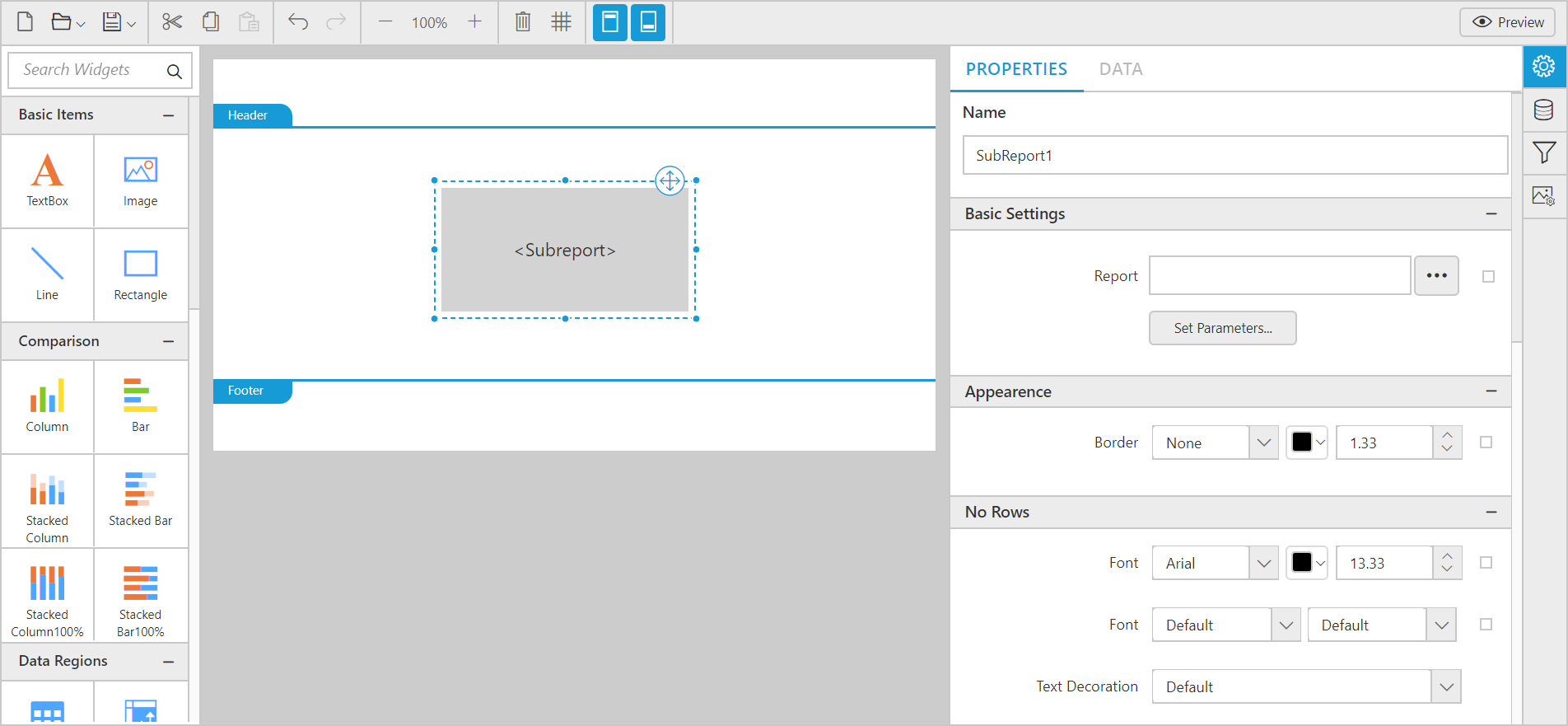The height and width of the screenshot is (726, 1568).
Task: Collapse the No Rows section
Action: pos(1491,513)
